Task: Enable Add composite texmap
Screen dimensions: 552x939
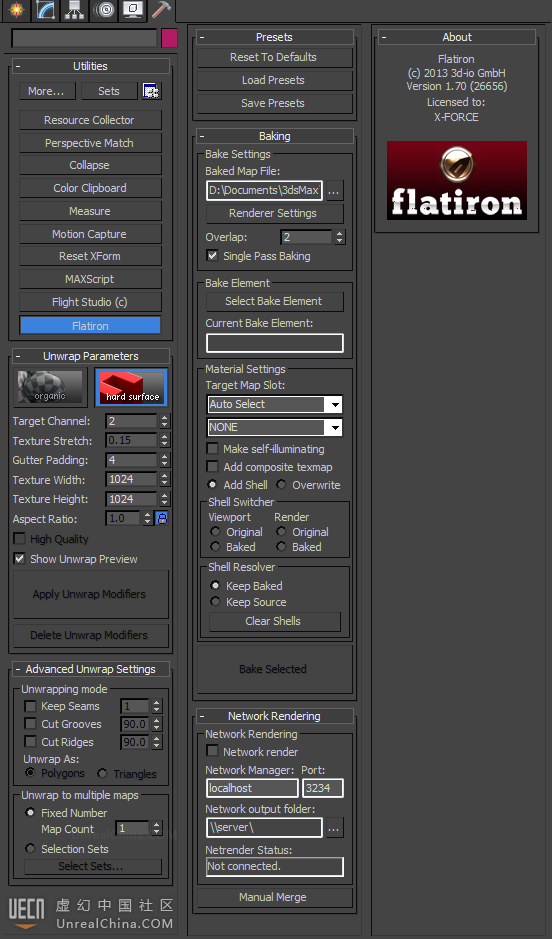Action: (x=212, y=467)
